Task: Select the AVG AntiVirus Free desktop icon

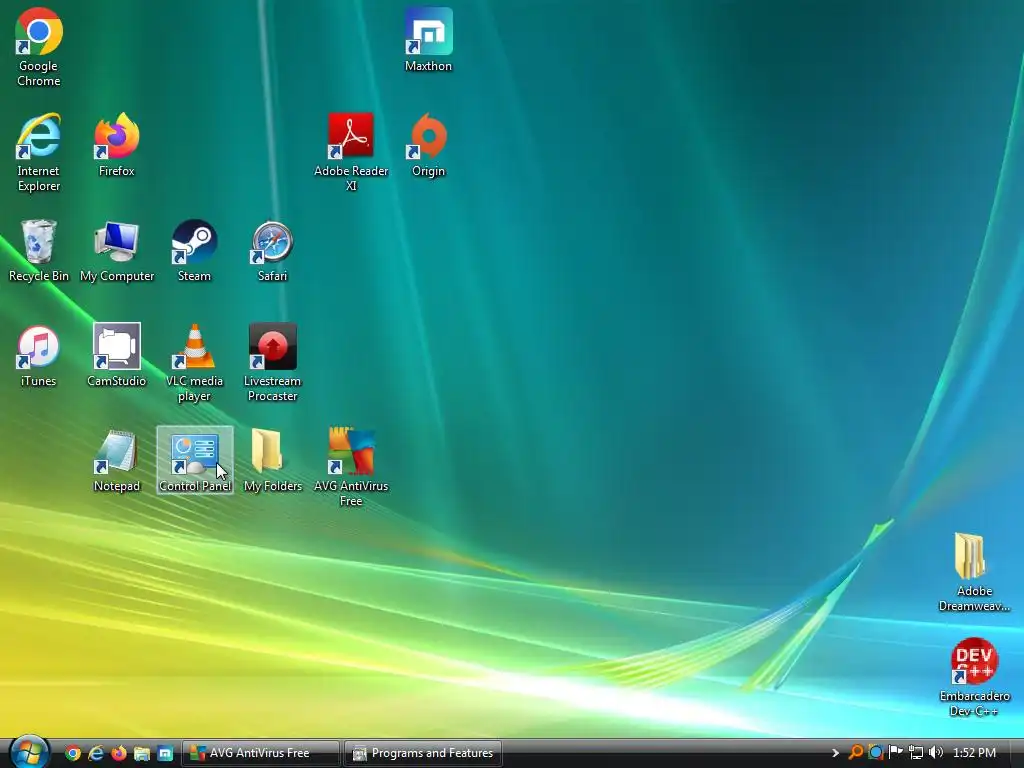Action: pos(351,468)
